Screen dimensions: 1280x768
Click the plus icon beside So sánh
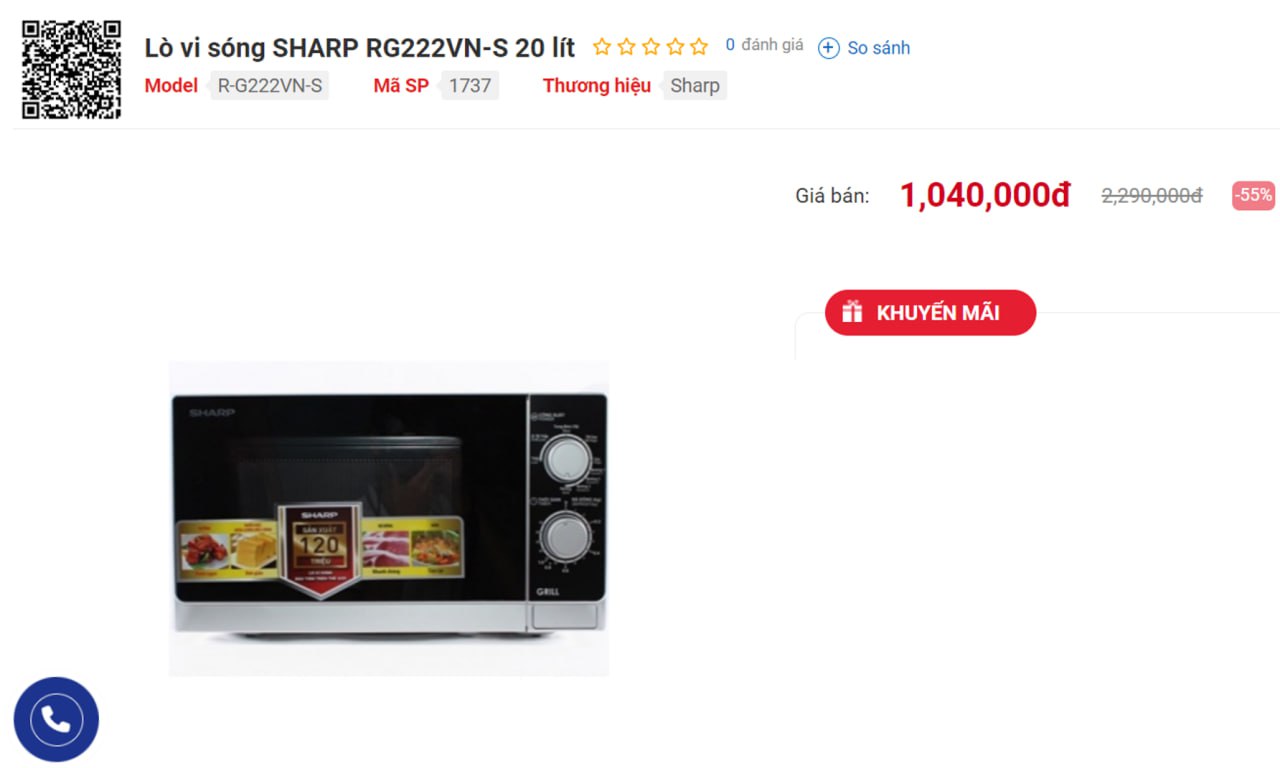(x=829, y=48)
